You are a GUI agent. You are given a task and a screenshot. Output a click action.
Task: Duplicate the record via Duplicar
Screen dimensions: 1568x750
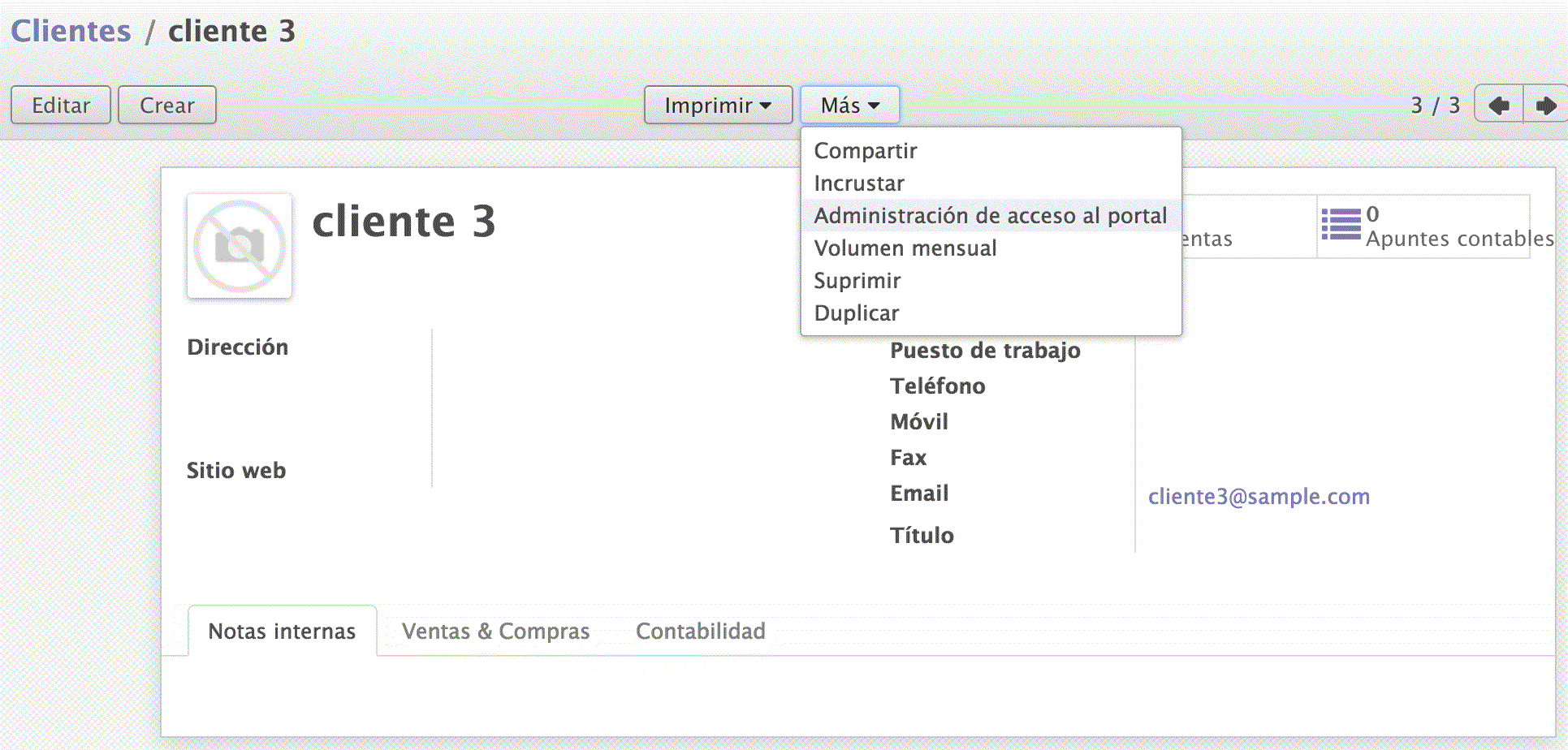(x=857, y=313)
